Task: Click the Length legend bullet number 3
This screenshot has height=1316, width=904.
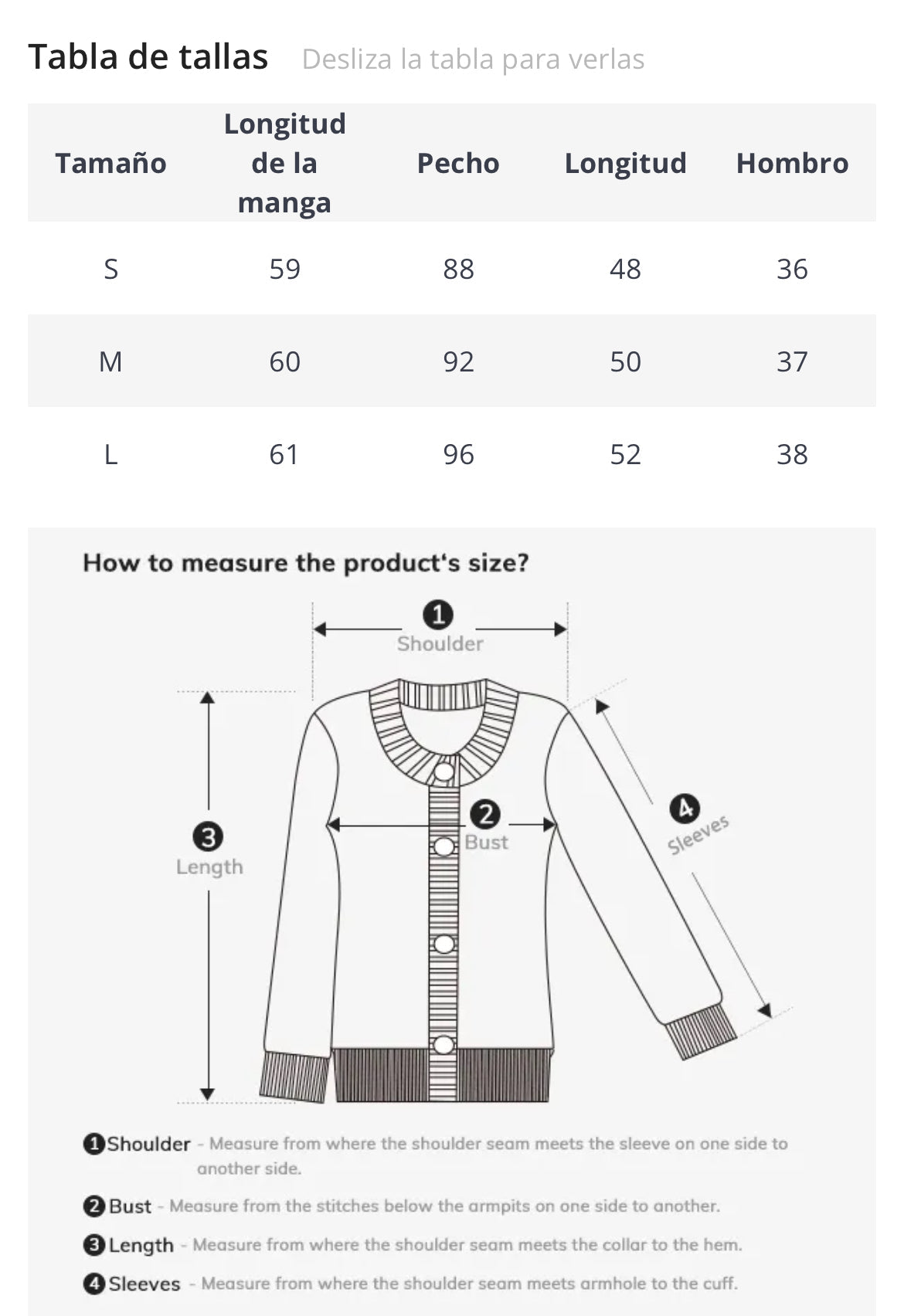Action: pyautogui.click(x=93, y=1245)
